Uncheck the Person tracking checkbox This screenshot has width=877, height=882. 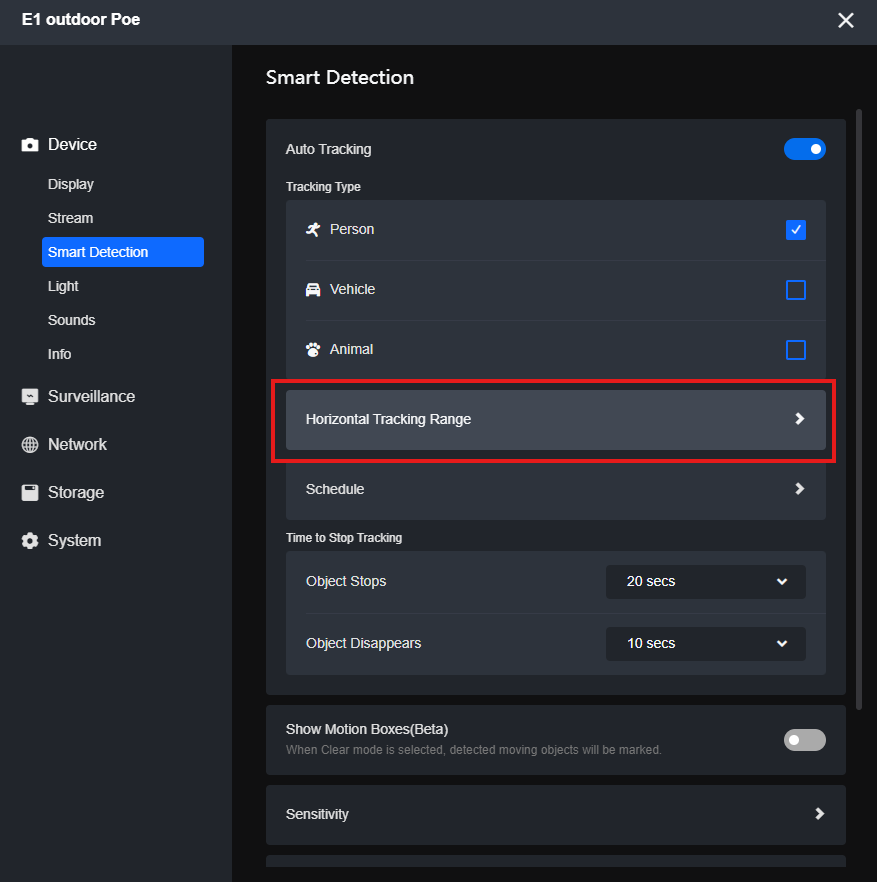click(795, 230)
